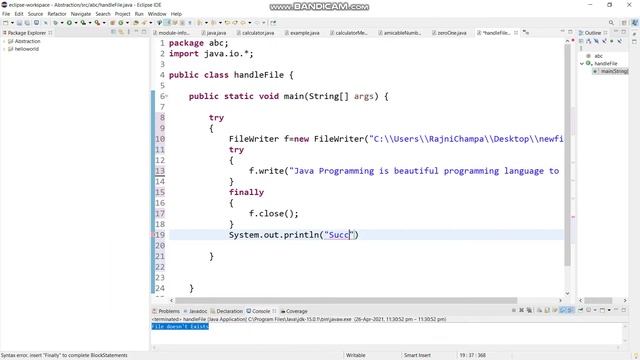Open the Run menu
This screenshot has height=360, width=640.
[139, 14]
